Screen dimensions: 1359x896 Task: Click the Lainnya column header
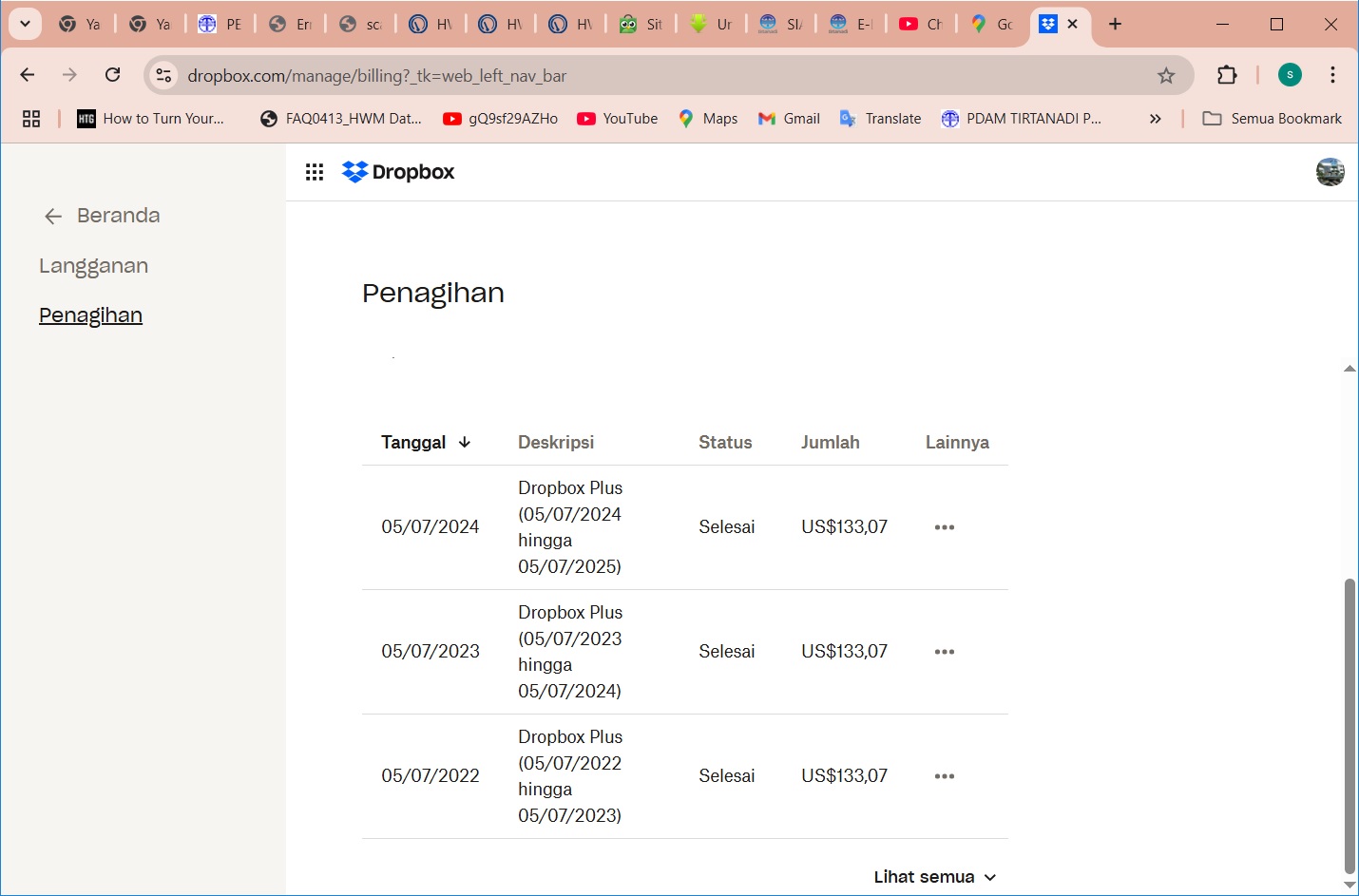click(957, 442)
